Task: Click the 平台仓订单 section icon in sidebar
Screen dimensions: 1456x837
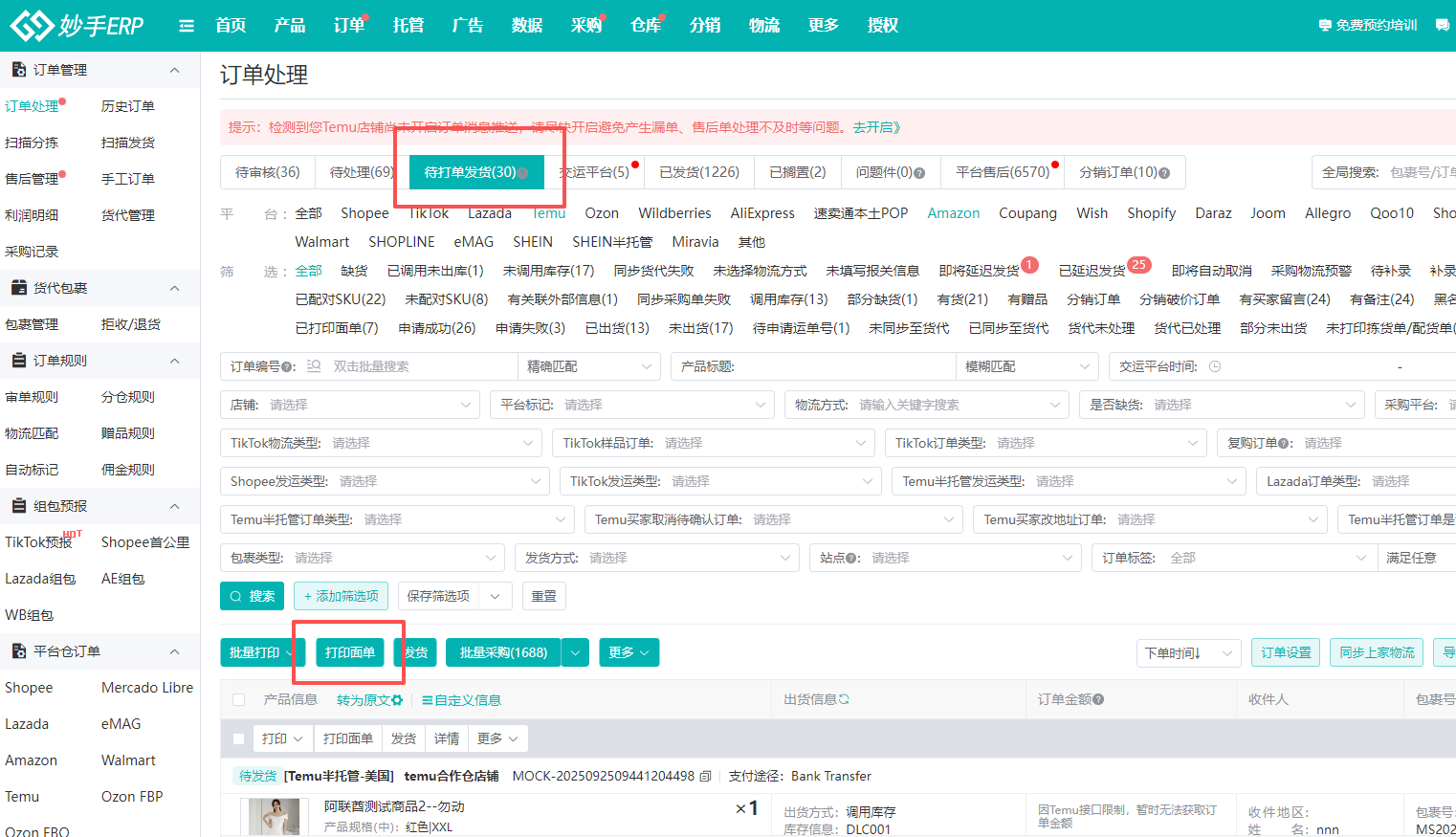Action: pyautogui.click(x=18, y=651)
